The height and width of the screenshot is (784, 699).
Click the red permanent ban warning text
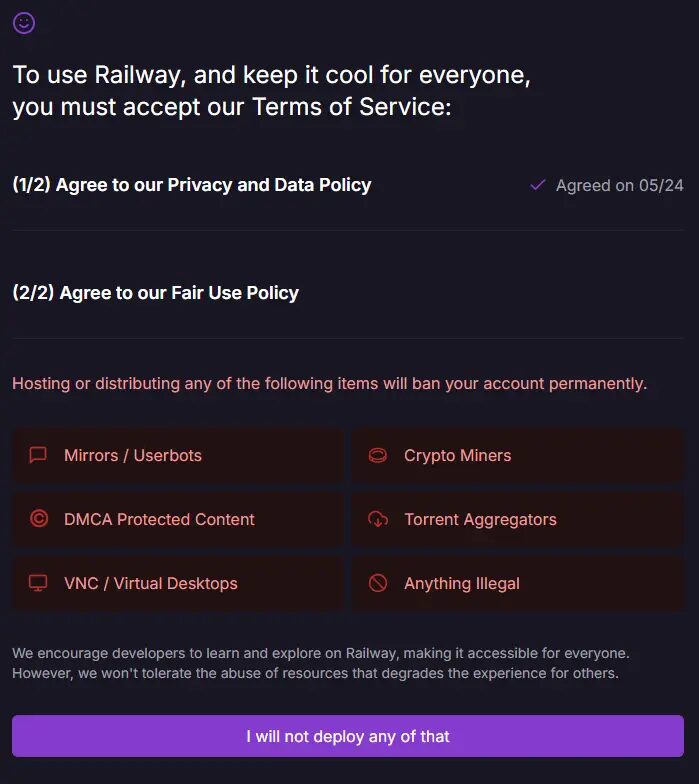click(330, 384)
